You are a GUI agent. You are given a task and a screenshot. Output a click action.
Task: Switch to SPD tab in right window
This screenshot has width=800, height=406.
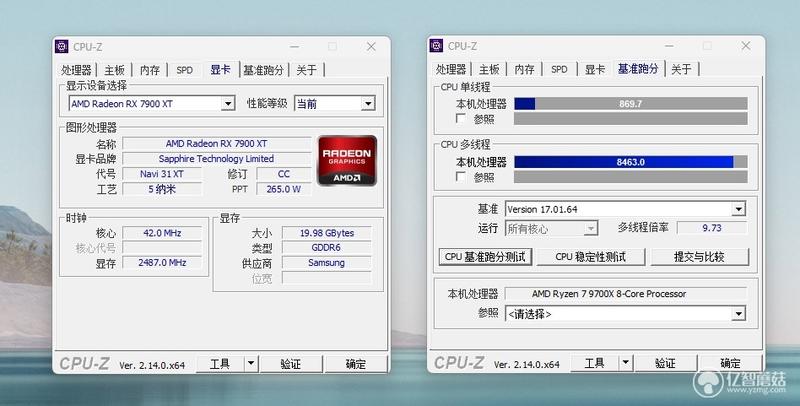point(559,69)
